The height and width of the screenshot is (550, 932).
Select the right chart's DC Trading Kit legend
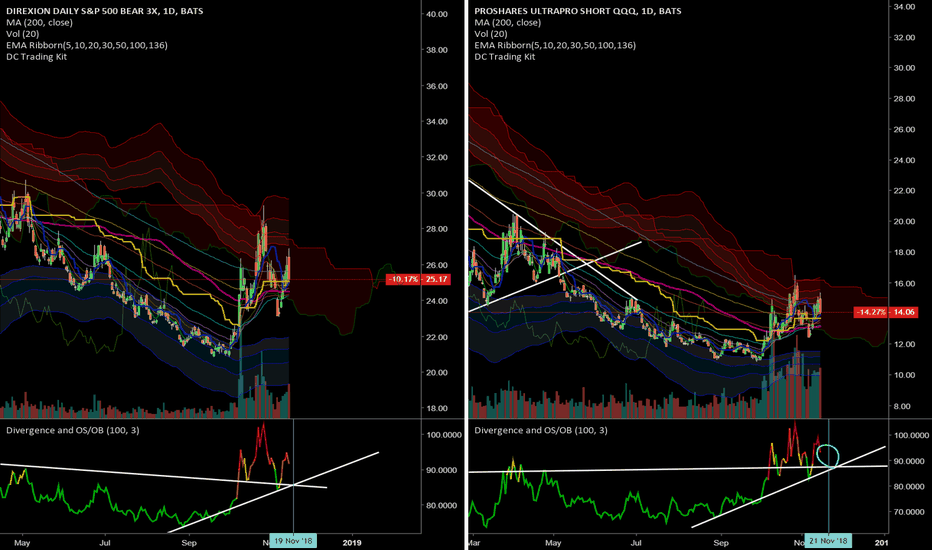pos(505,56)
